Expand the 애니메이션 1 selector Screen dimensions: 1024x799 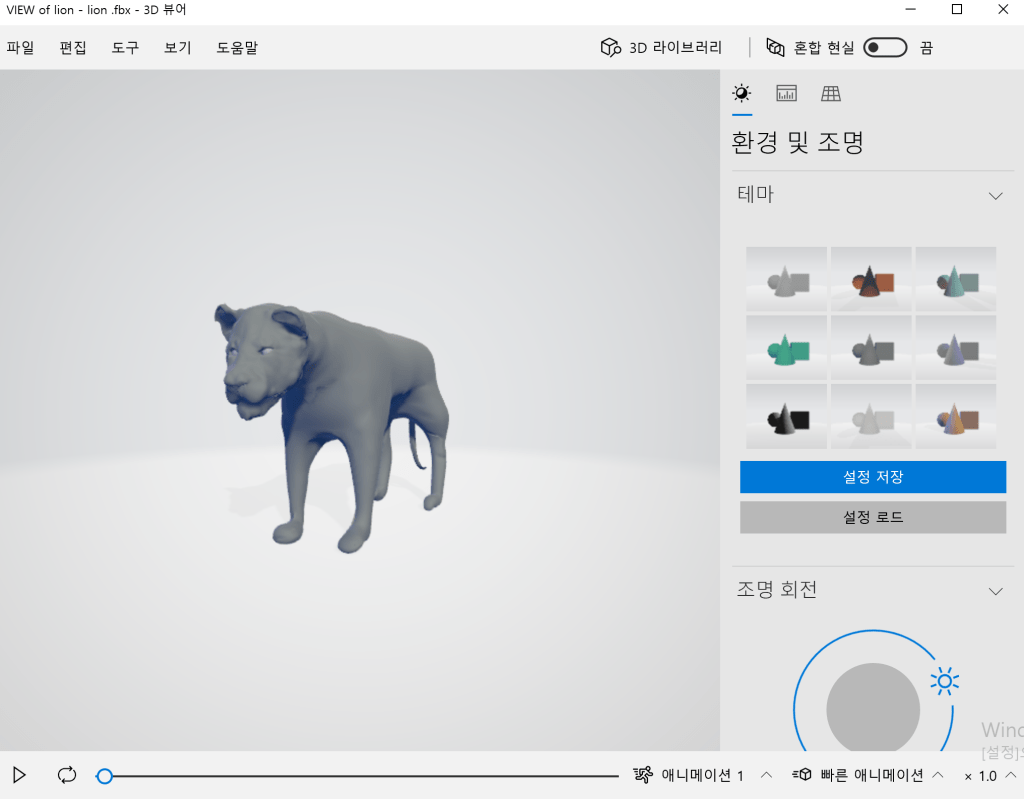click(x=766, y=775)
